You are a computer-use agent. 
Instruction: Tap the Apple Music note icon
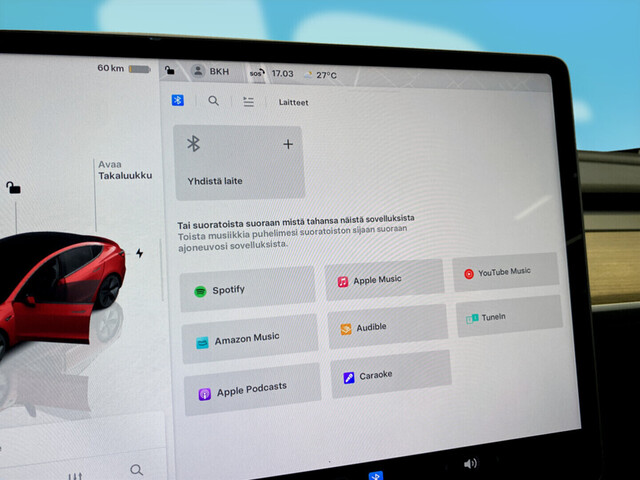pyautogui.click(x=343, y=282)
